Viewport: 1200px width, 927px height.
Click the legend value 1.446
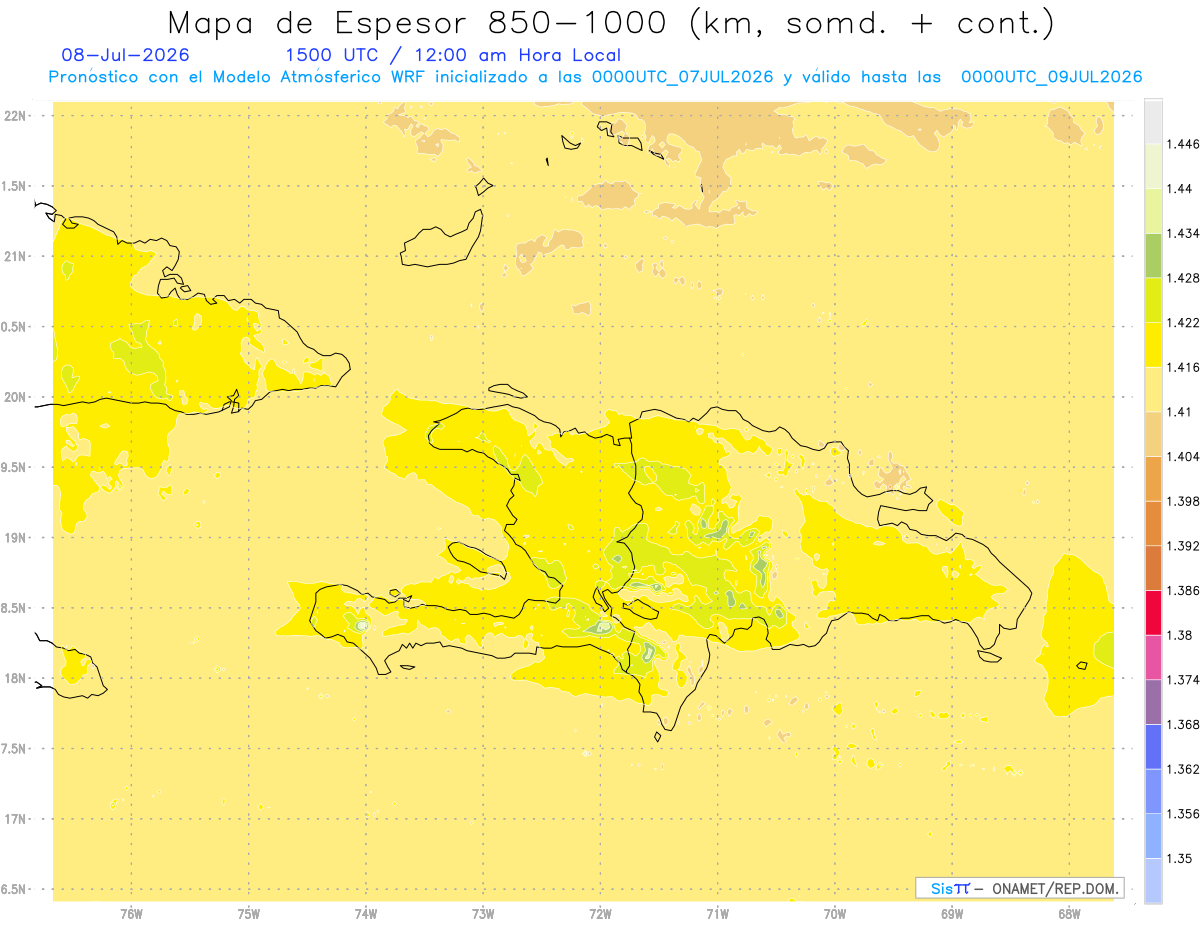click(x=1182, y=144)
